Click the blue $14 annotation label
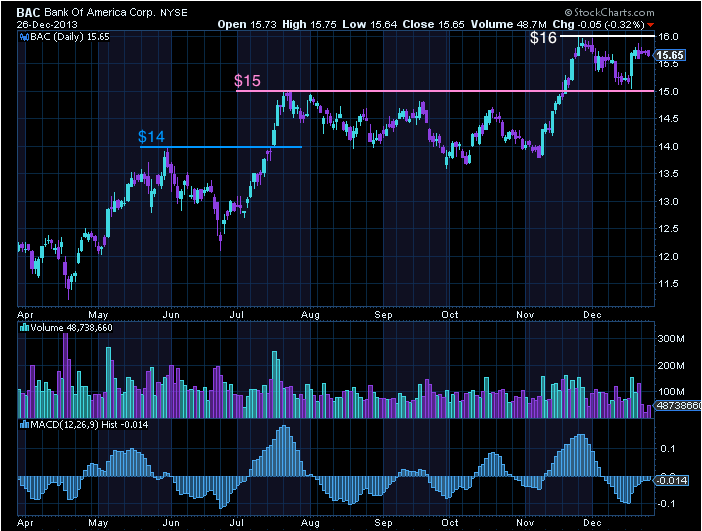 [x=151, y=137]
